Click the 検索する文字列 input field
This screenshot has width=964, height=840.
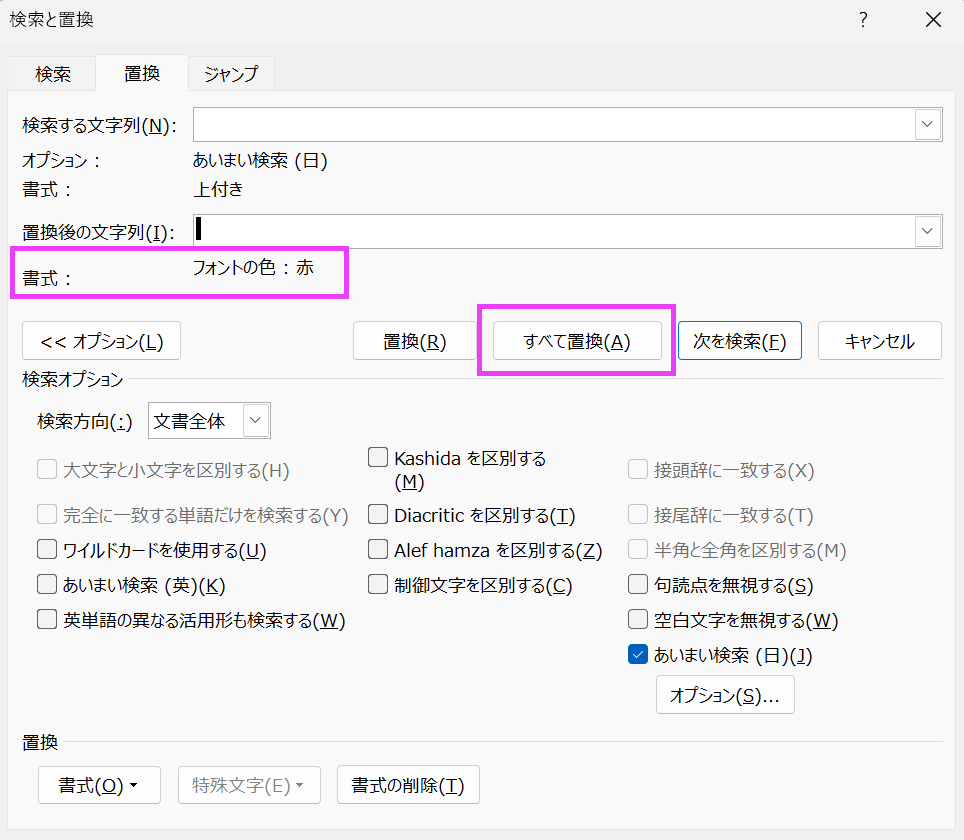tap(553, 125)
